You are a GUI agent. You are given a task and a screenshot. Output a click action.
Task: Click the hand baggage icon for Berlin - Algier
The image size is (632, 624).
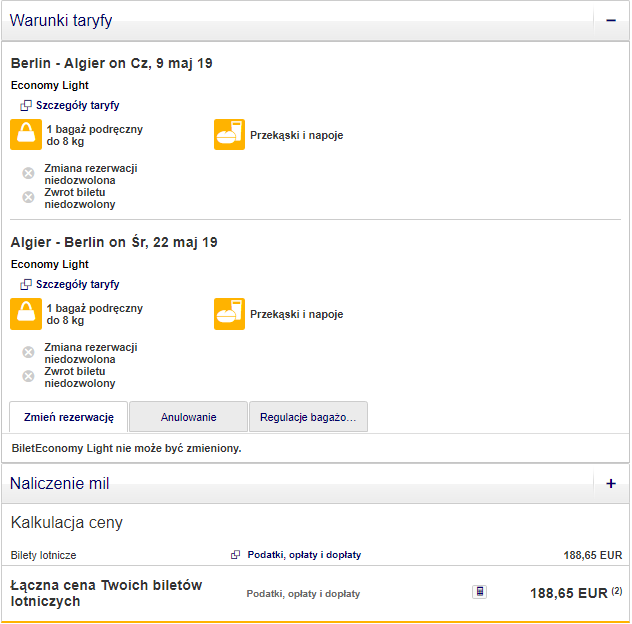point(26,134)
